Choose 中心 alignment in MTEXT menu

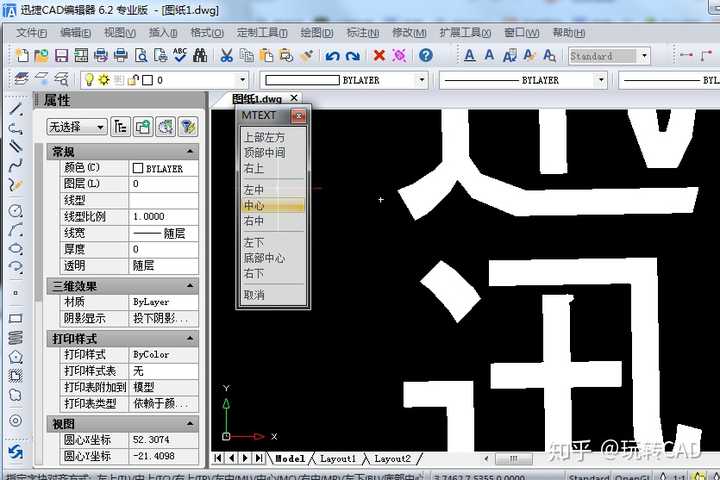[273, 205]
